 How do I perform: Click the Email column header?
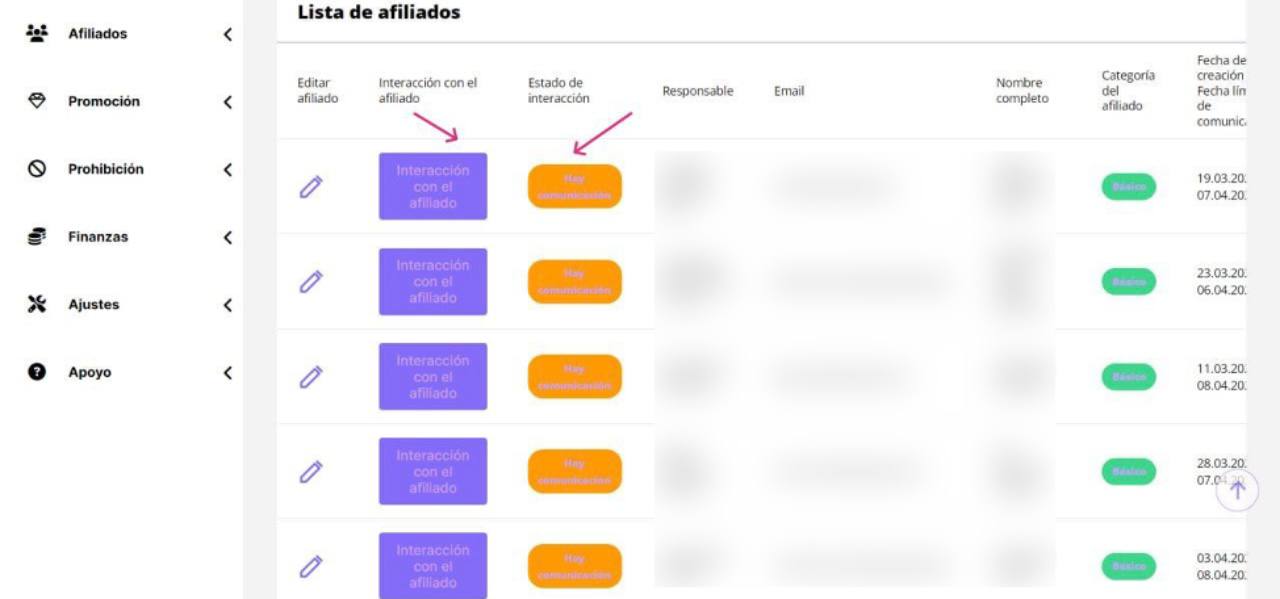pos(789,91)
